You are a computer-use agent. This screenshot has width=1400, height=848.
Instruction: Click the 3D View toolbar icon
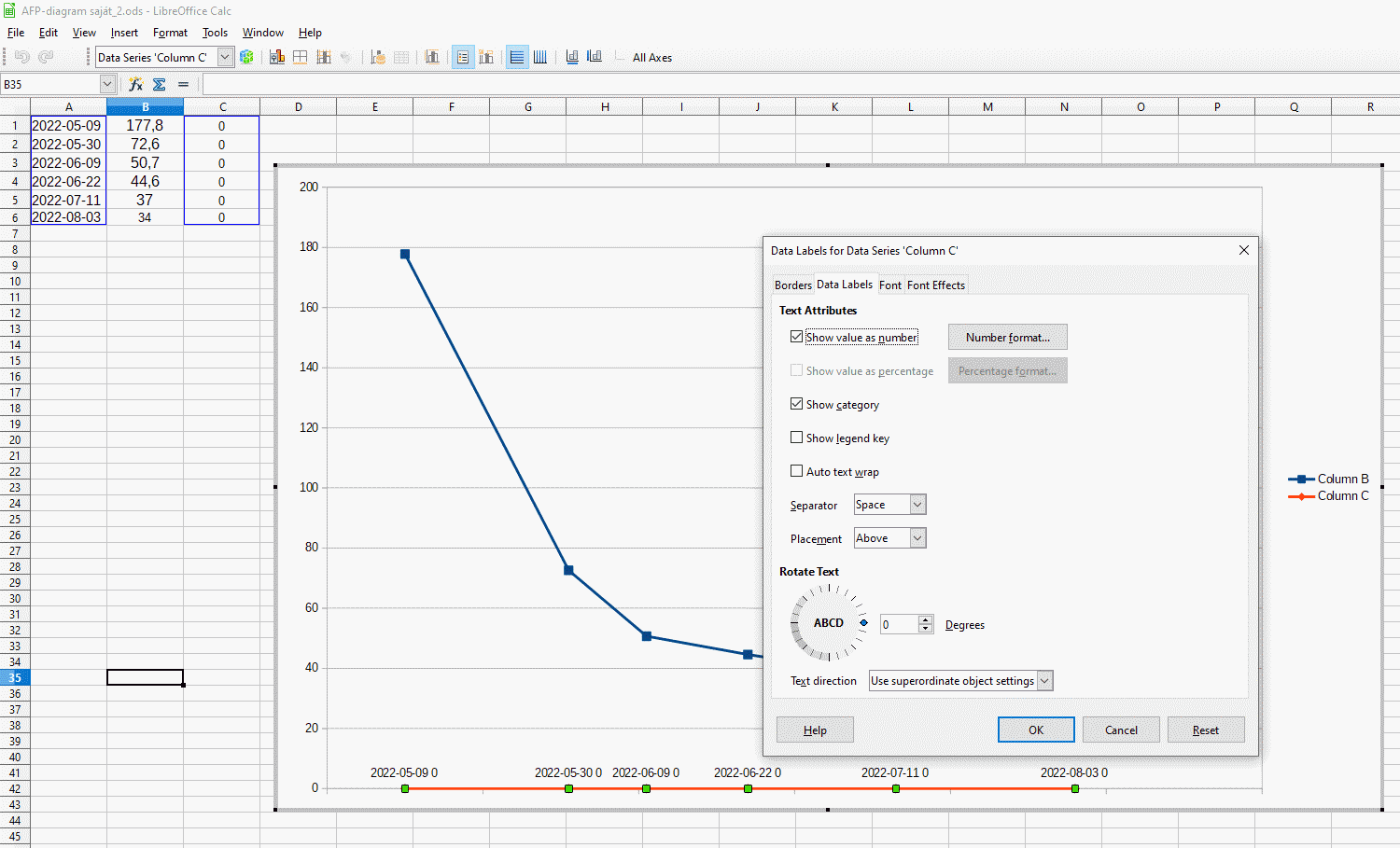pyautogui.click(x=346, y=57)
